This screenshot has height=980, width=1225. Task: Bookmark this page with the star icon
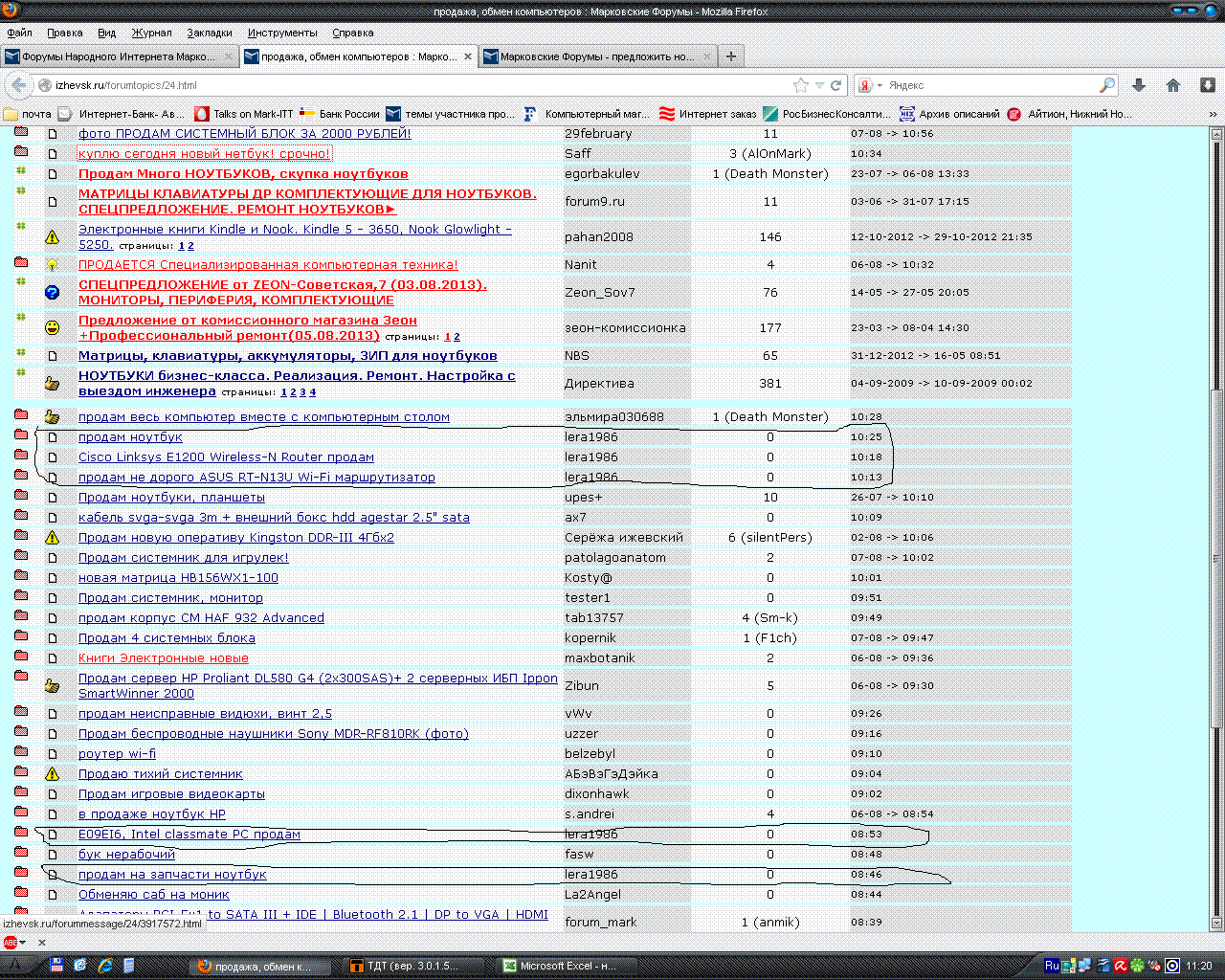(x=801, y=85)
